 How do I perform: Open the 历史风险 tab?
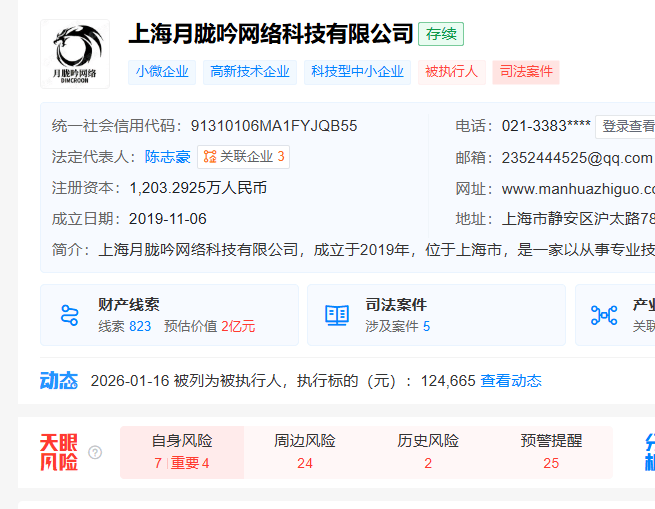pyautogui.click(x=428, y=452)
